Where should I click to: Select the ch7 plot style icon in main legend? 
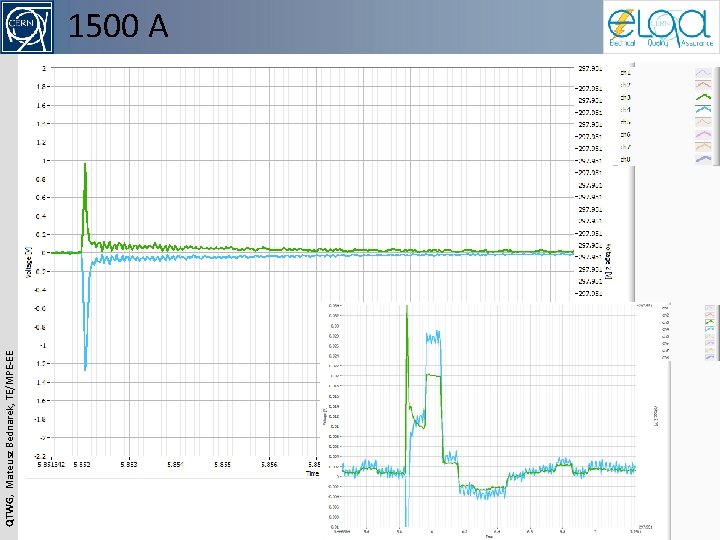[703, 146]
